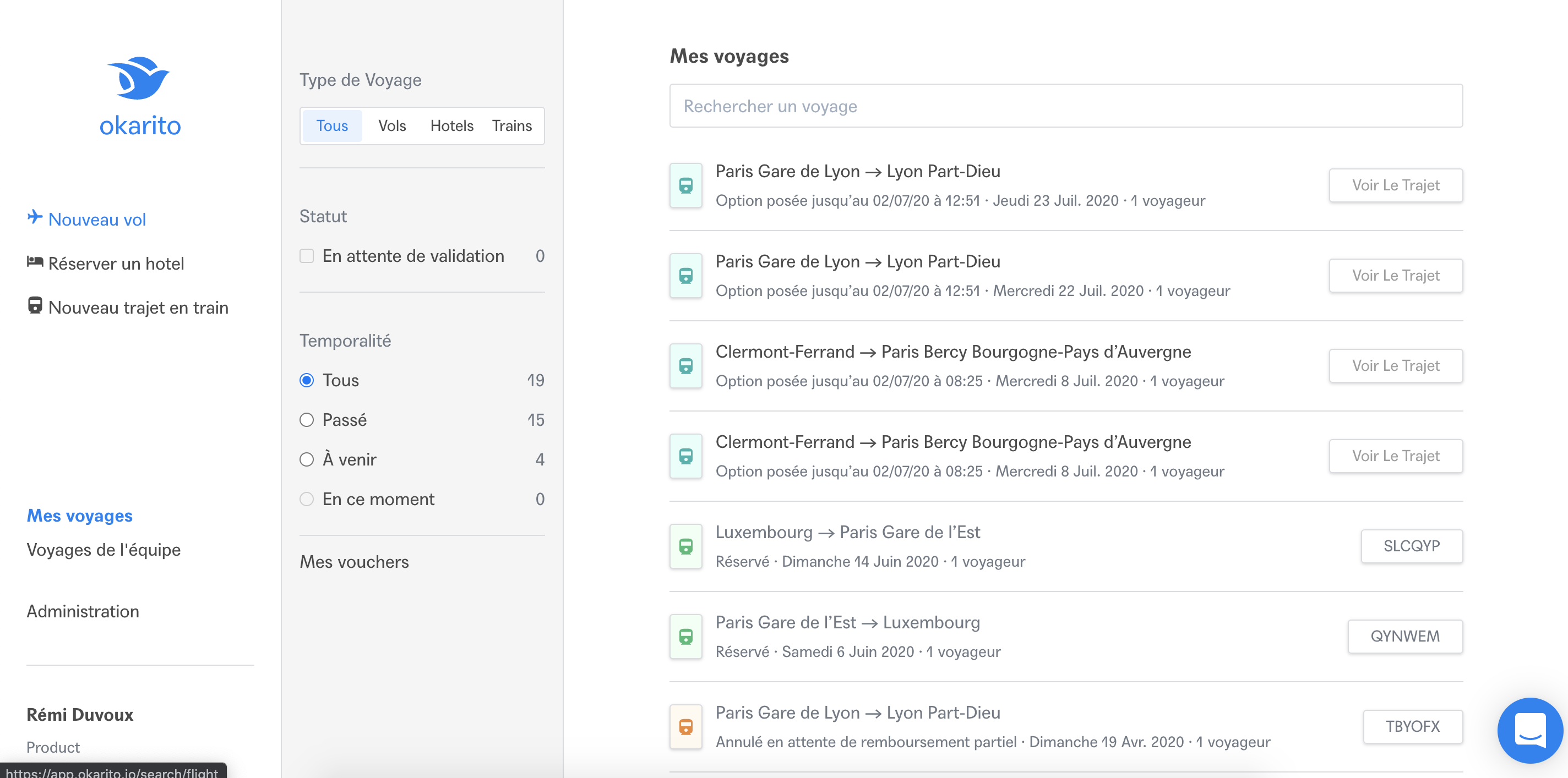
Task: Click the train icon beside Nouveau trajet
Action: [x=35, y=305]
